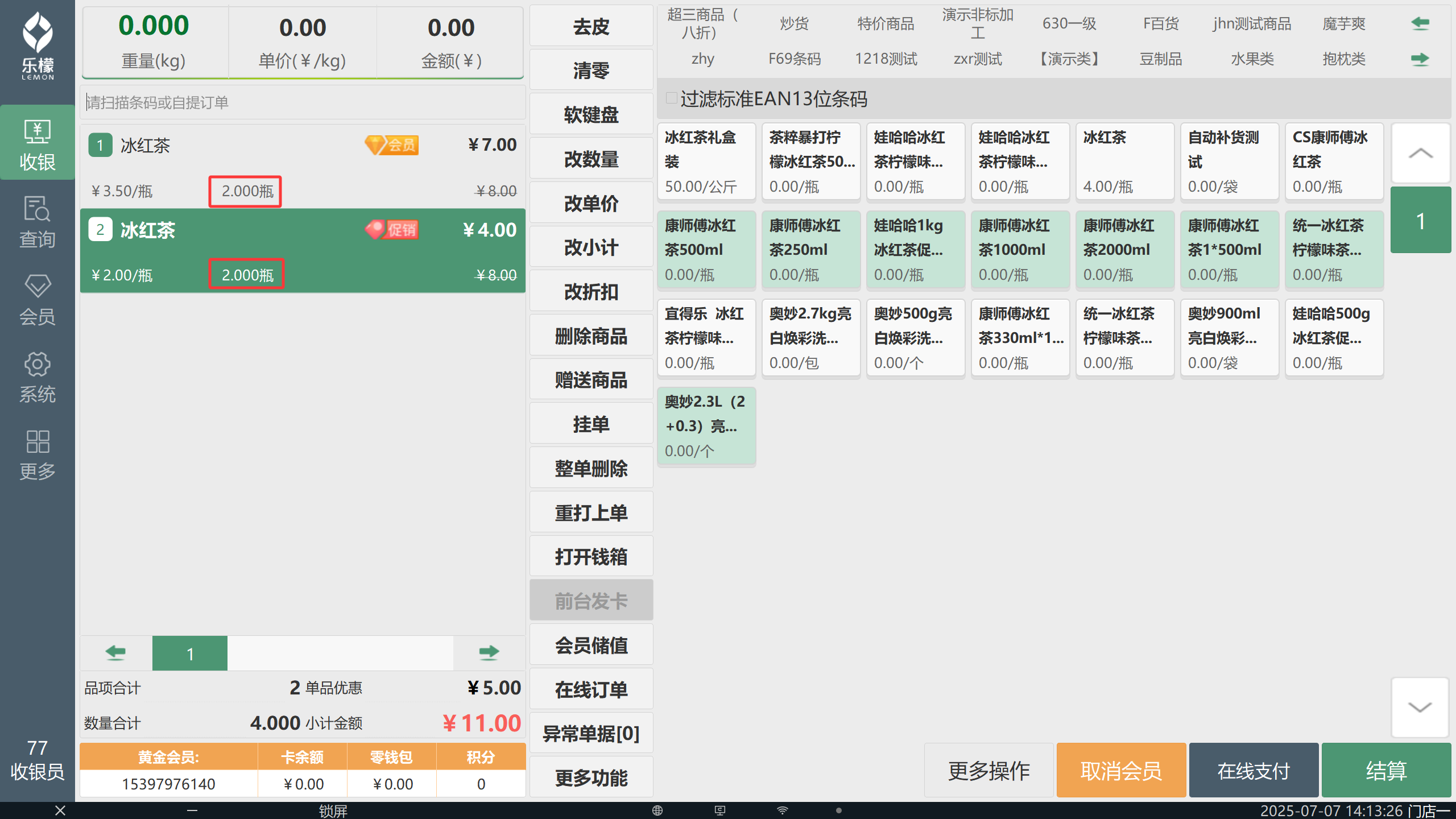The width and height of the screenshot is (1456, 819).
Task: Focus the barcode scan input field
Action: (303, 102)
